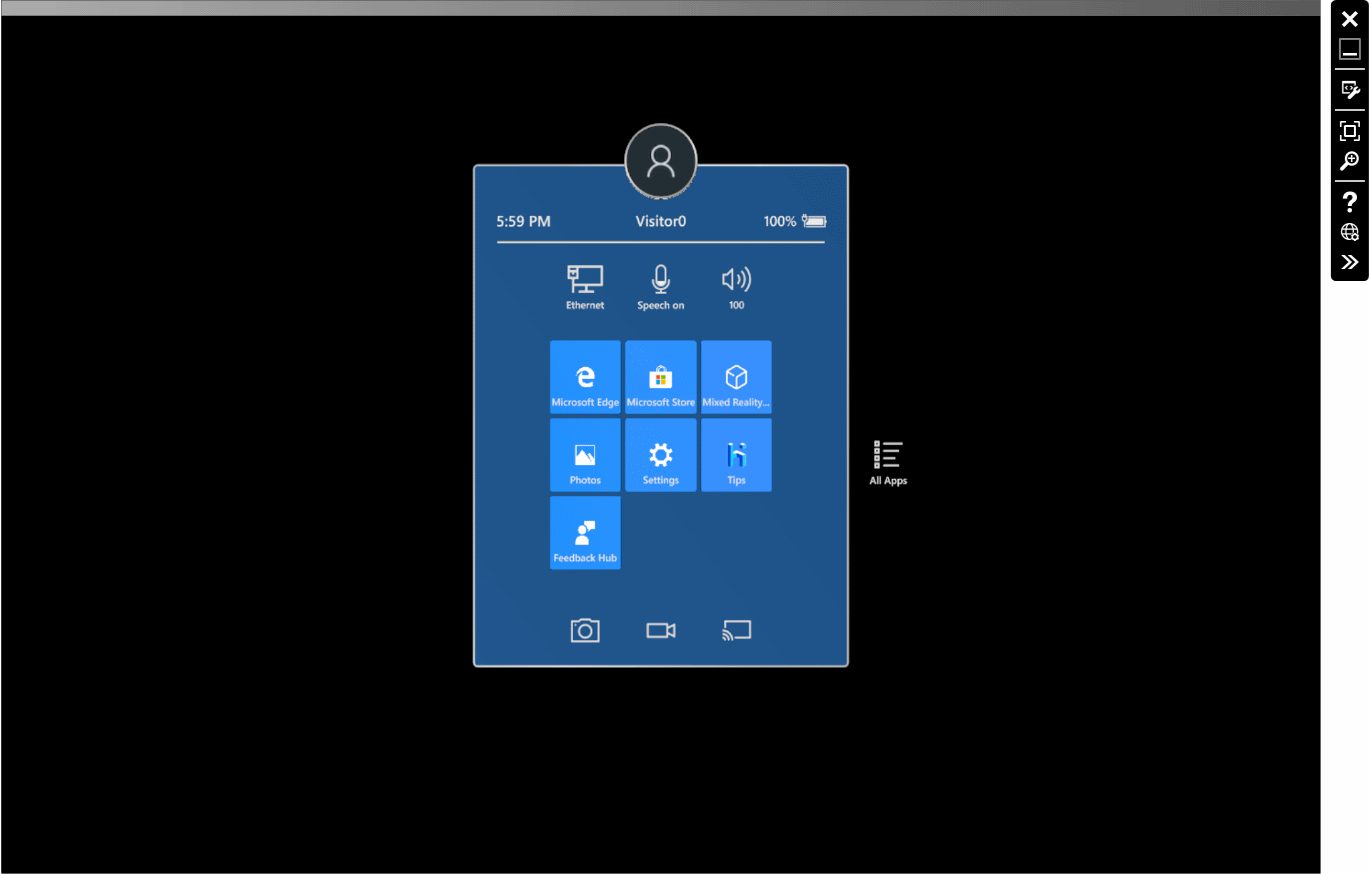Viewport: 1369px width, 874px height.
Task: Open the Mixed Reality tile
Action: [x=736, y=377]
